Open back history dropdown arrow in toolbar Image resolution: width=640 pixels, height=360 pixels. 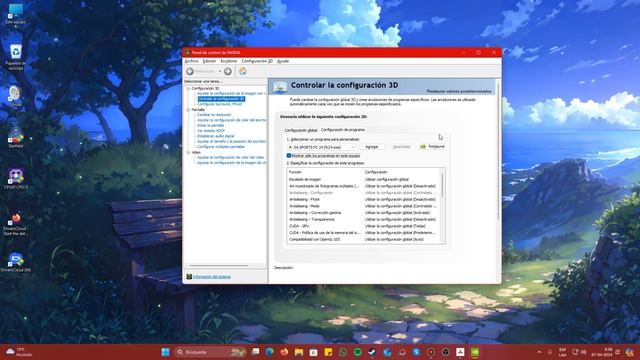coord(220,71)
